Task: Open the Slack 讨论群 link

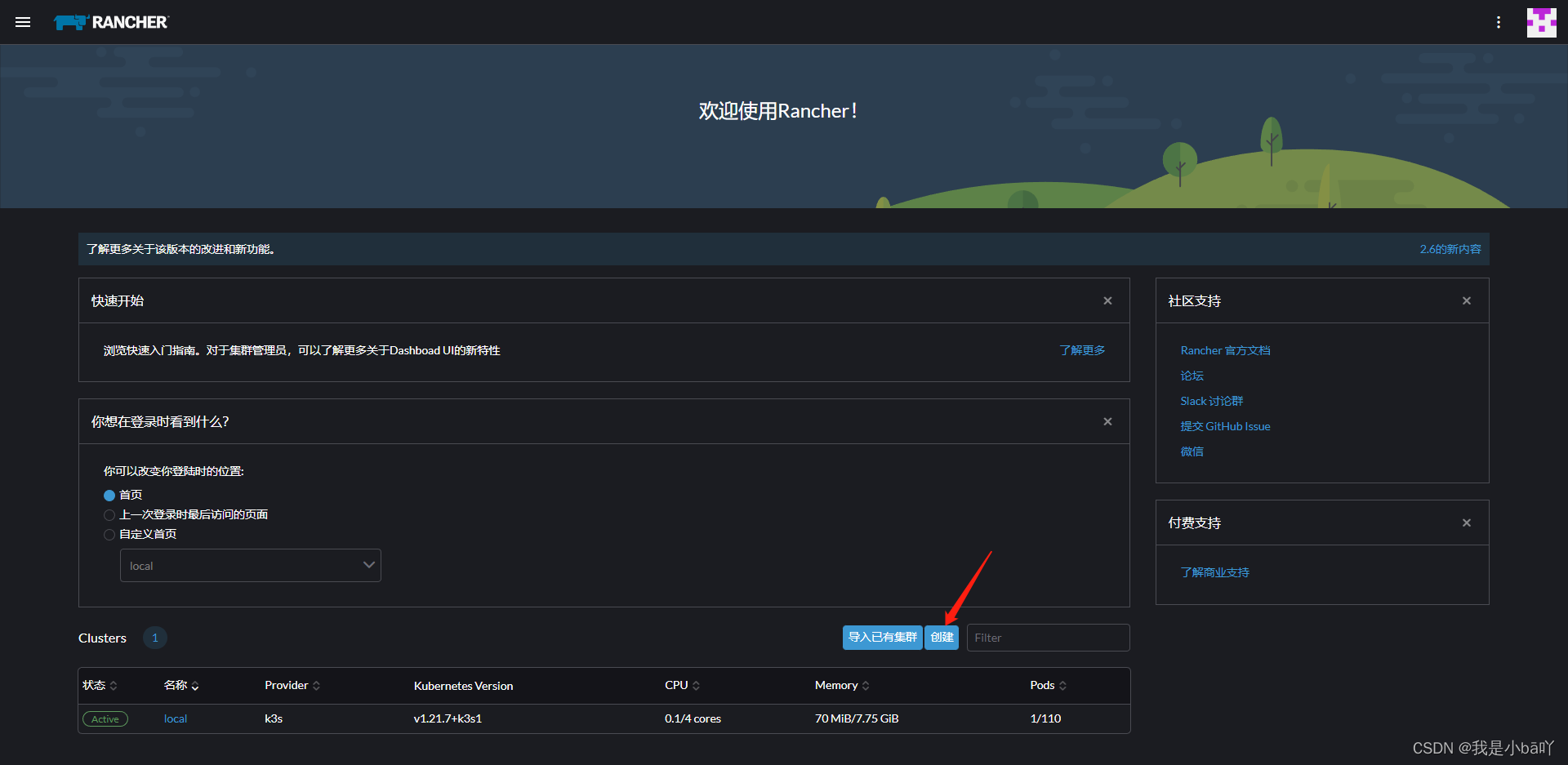Action: tap(1211, 401)
